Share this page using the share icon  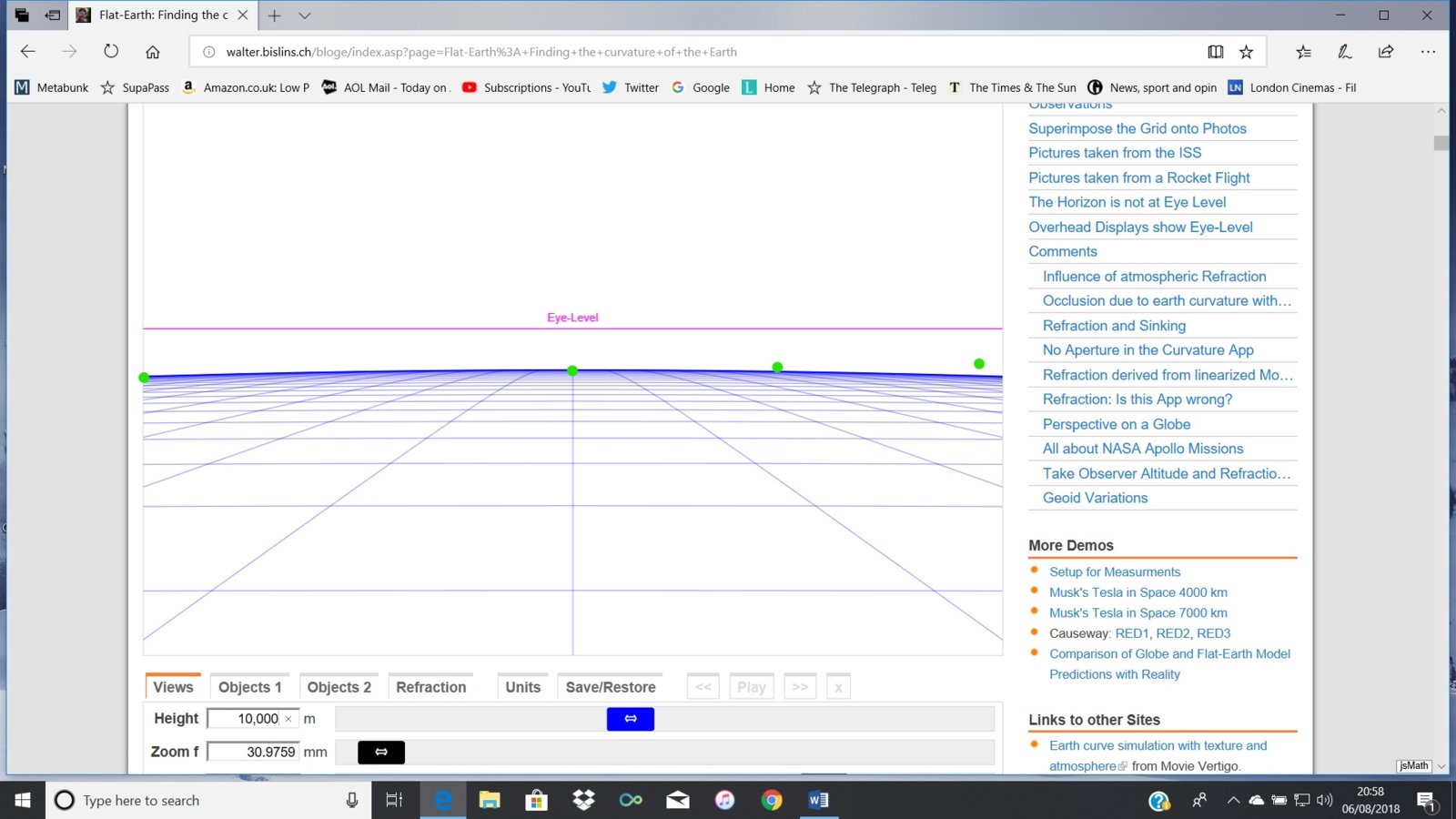(1385, 52)
